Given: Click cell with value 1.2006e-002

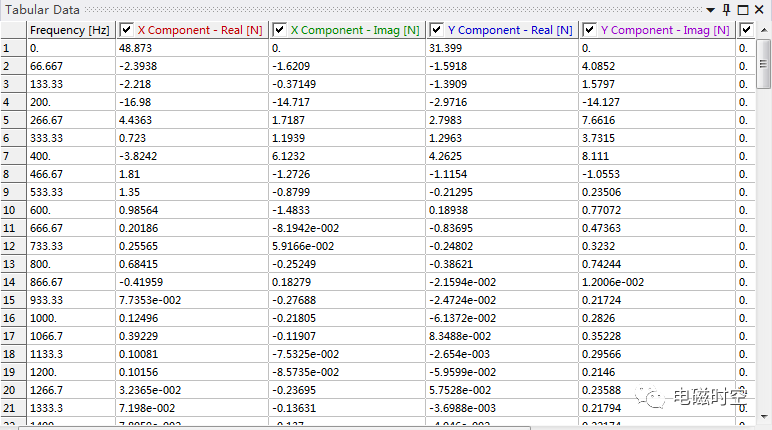Looking at the screenshot, I should pyautogui.click(x=657, y=282).
